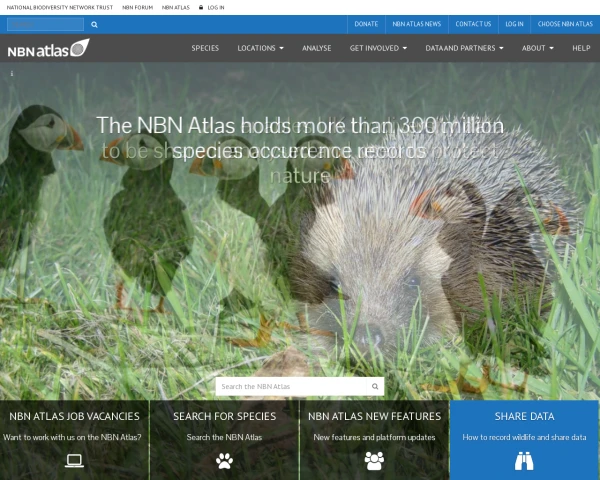The image size is (600, 480).
Task: Click 'Search the NBN Atlas' tile subtitle
Action: [224, 437]
